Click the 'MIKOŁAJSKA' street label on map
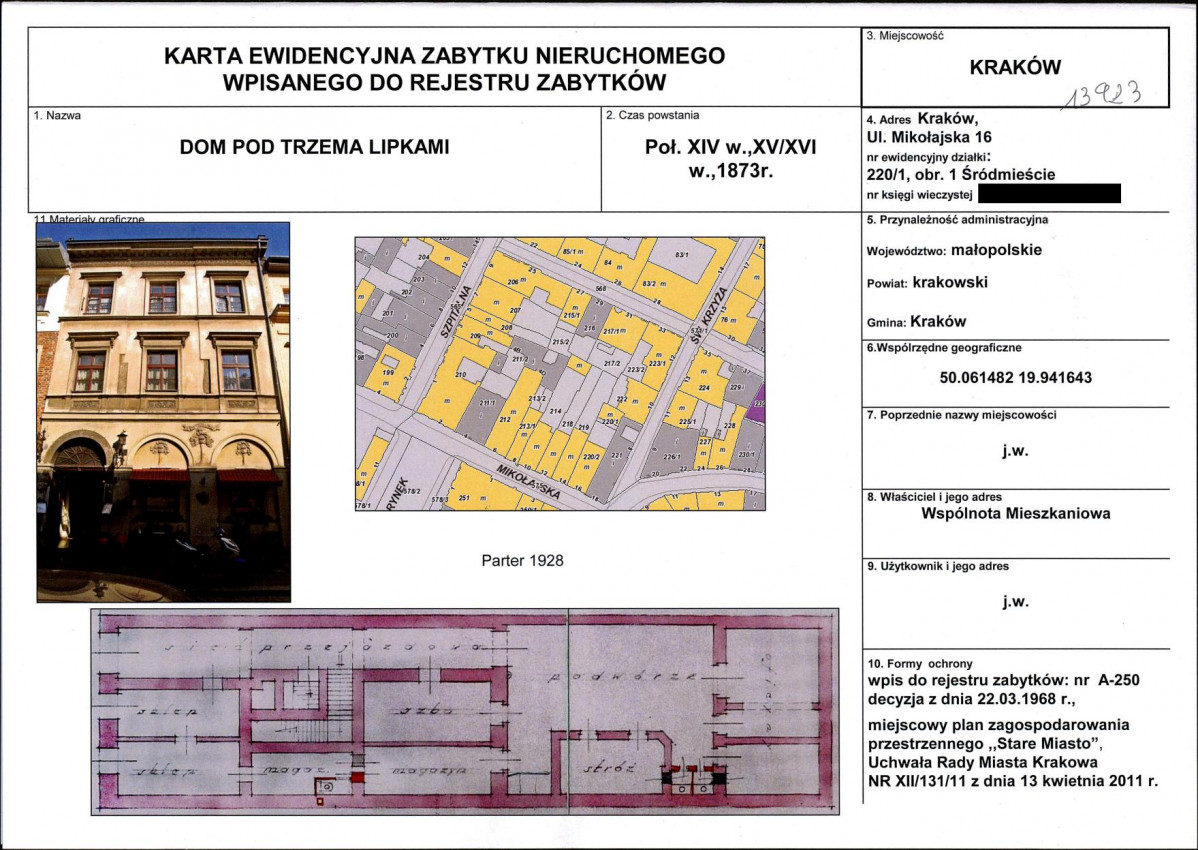This screenshot has height=850, width=1198. 528,482
